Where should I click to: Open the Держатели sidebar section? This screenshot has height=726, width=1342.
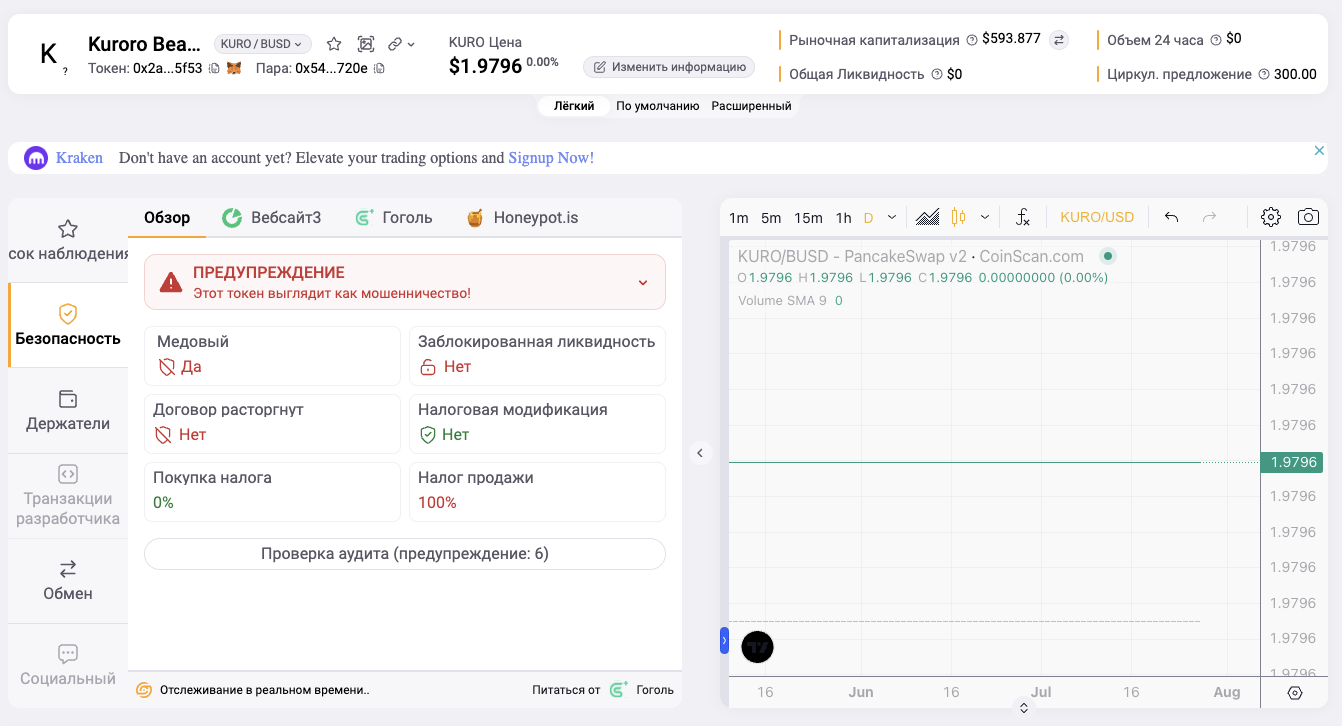pyautogui.click(x=68, y=410)
